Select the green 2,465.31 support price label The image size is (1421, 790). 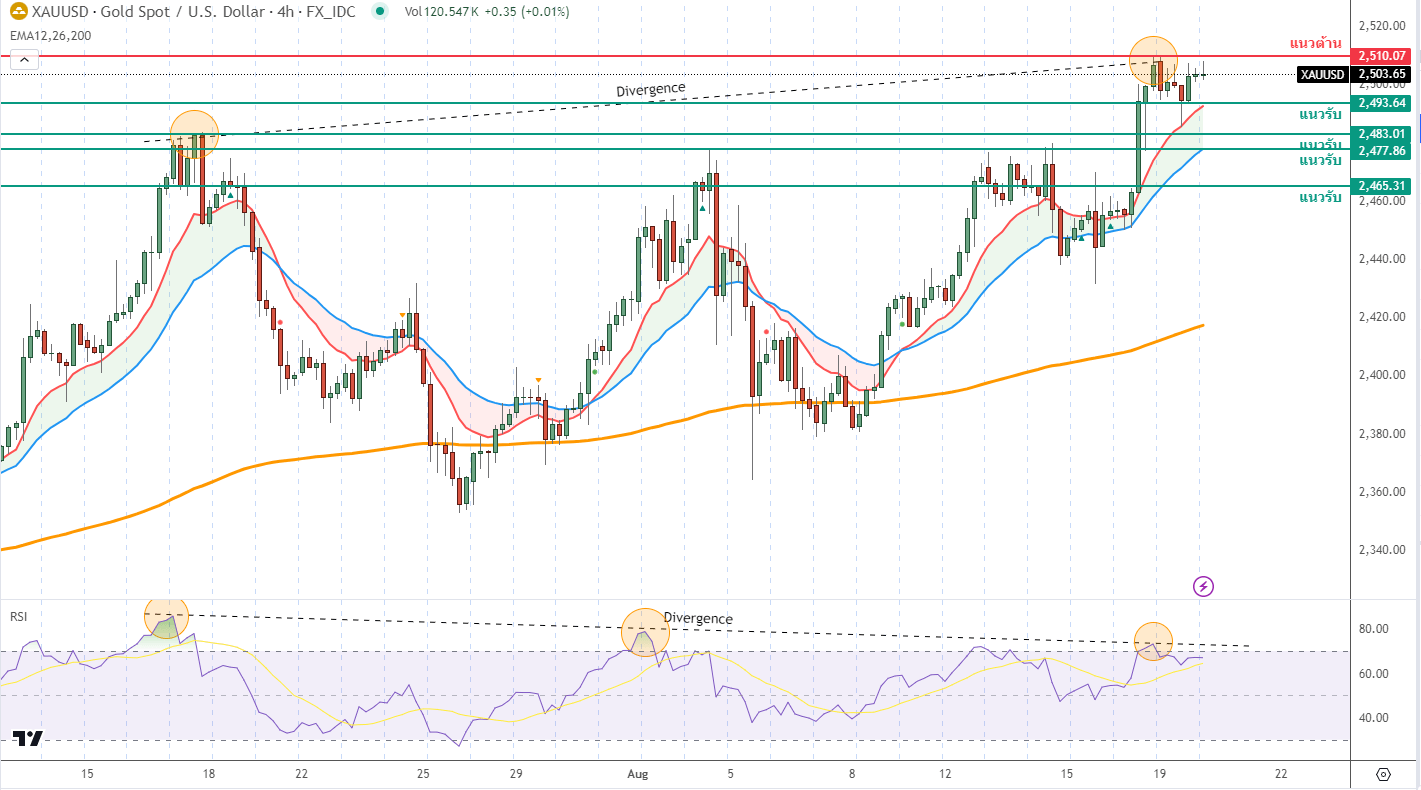pyautogui.click(x=1380, y=186)
